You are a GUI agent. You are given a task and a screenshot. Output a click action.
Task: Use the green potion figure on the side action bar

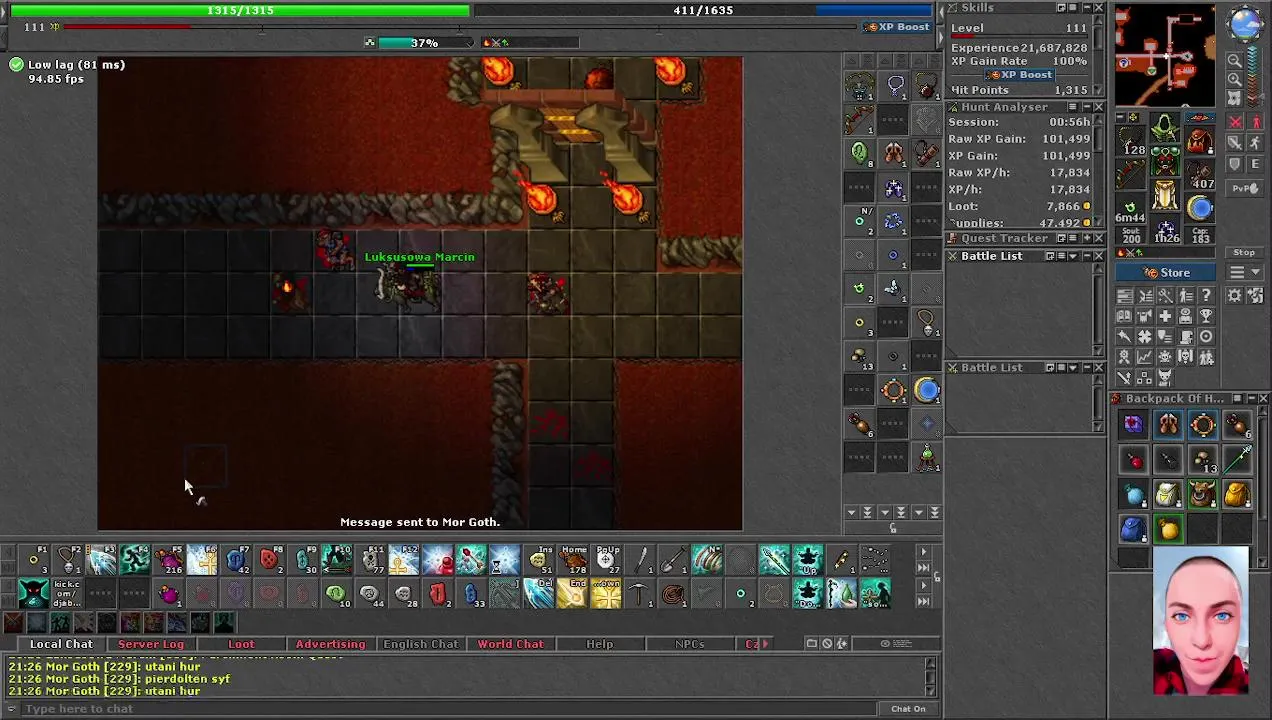click(x=927, y=459)
